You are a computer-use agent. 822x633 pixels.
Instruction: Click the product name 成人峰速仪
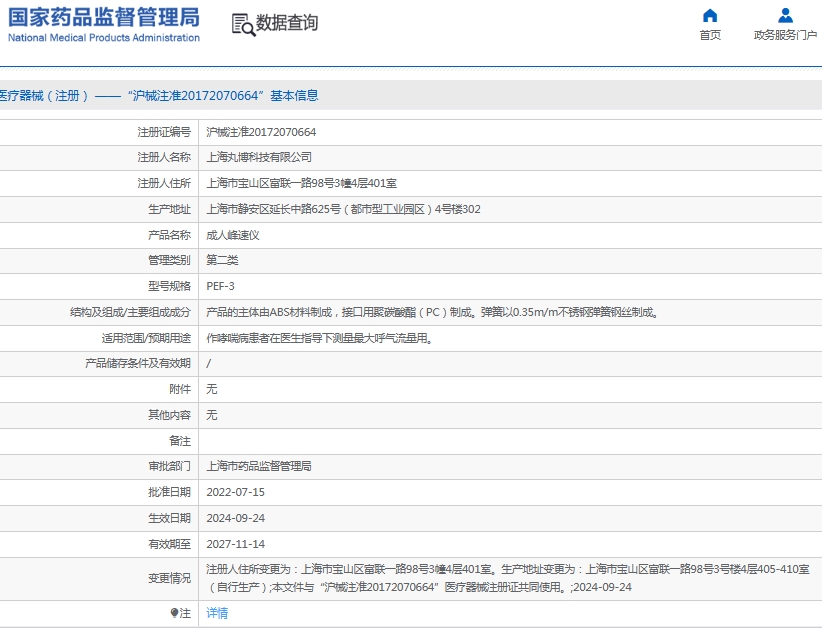[233, 235]
